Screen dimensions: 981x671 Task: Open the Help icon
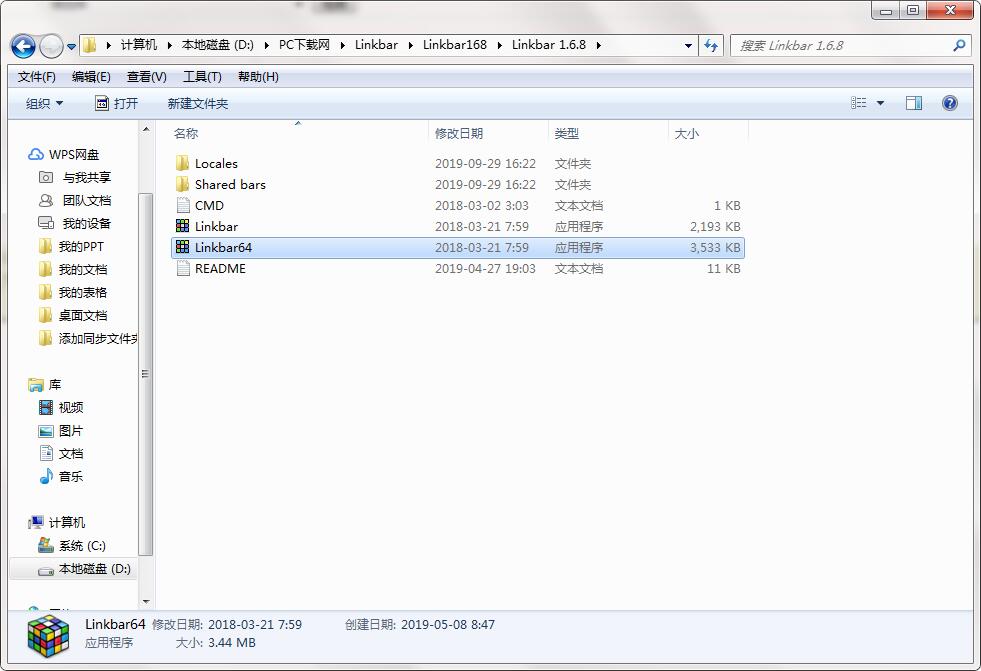pos(949,103)
